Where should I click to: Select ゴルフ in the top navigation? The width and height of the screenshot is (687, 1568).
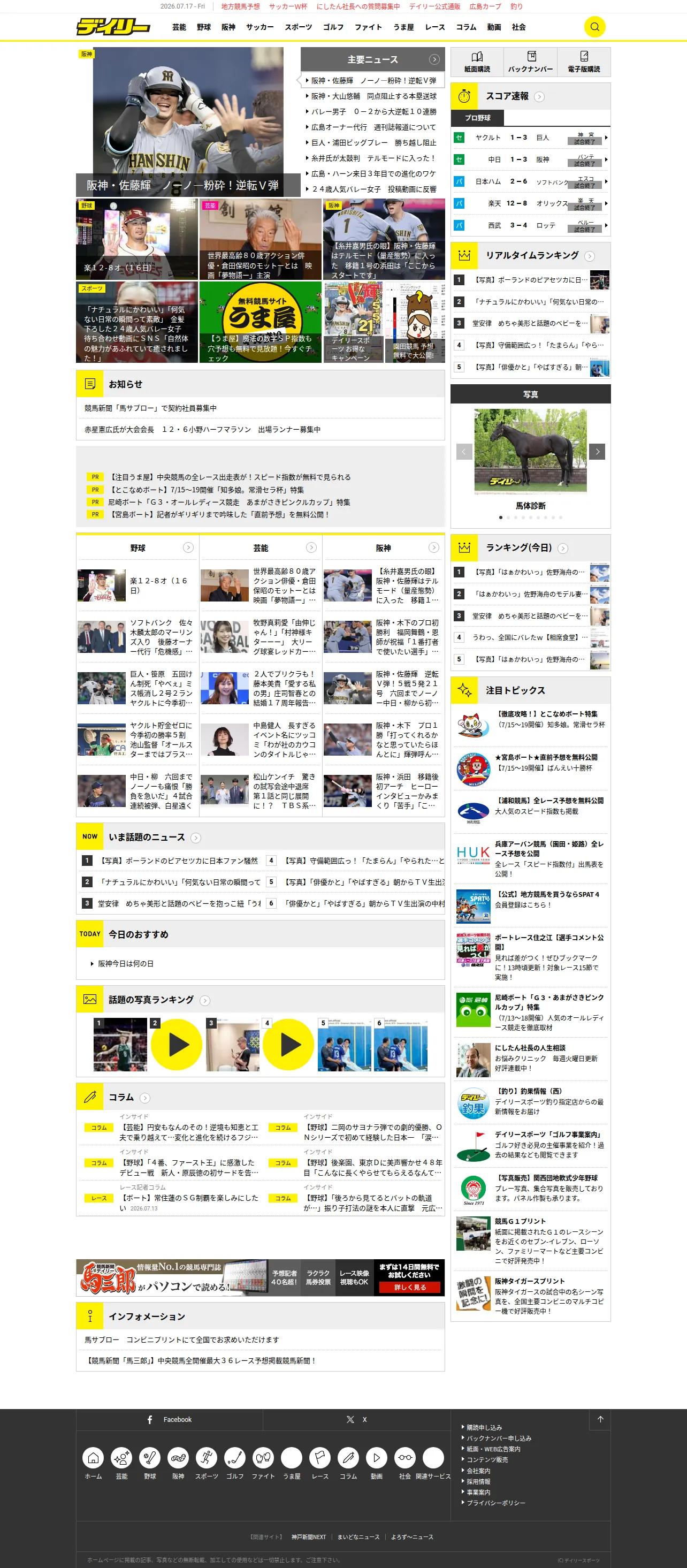pyautogui.click(x=333, y=27)
